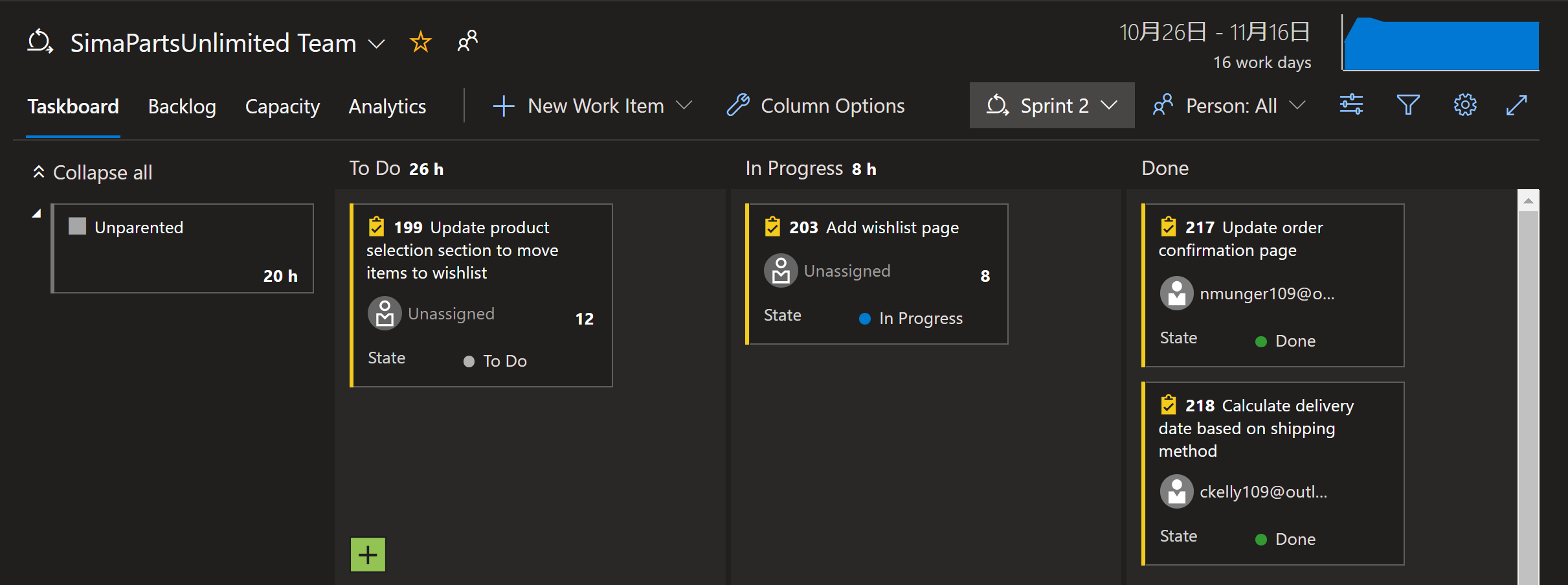The height and width of the screenshot is (585, 1568).
Task: Click the wrench icon beside Column Options
Action: point(737,105)
